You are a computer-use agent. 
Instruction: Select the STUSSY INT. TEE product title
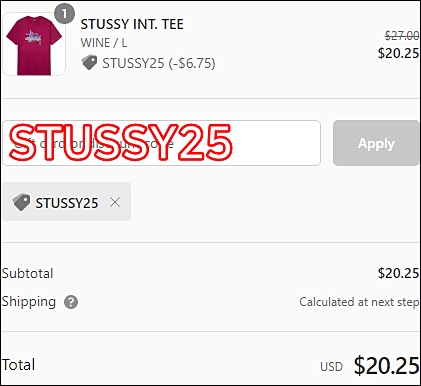pos(132,24)
